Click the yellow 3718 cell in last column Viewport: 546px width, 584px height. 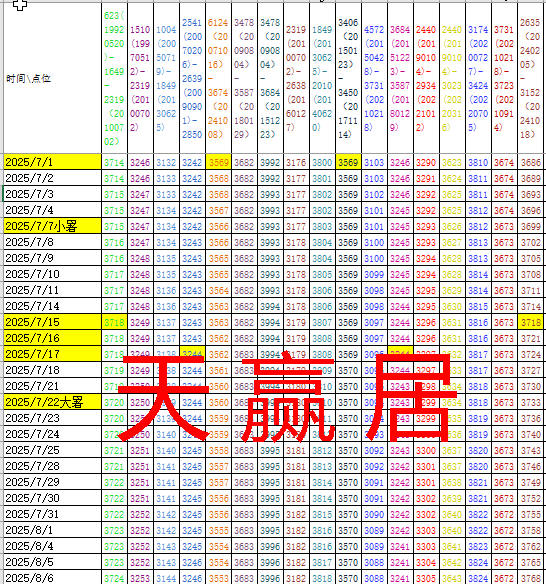pos(530,322)
